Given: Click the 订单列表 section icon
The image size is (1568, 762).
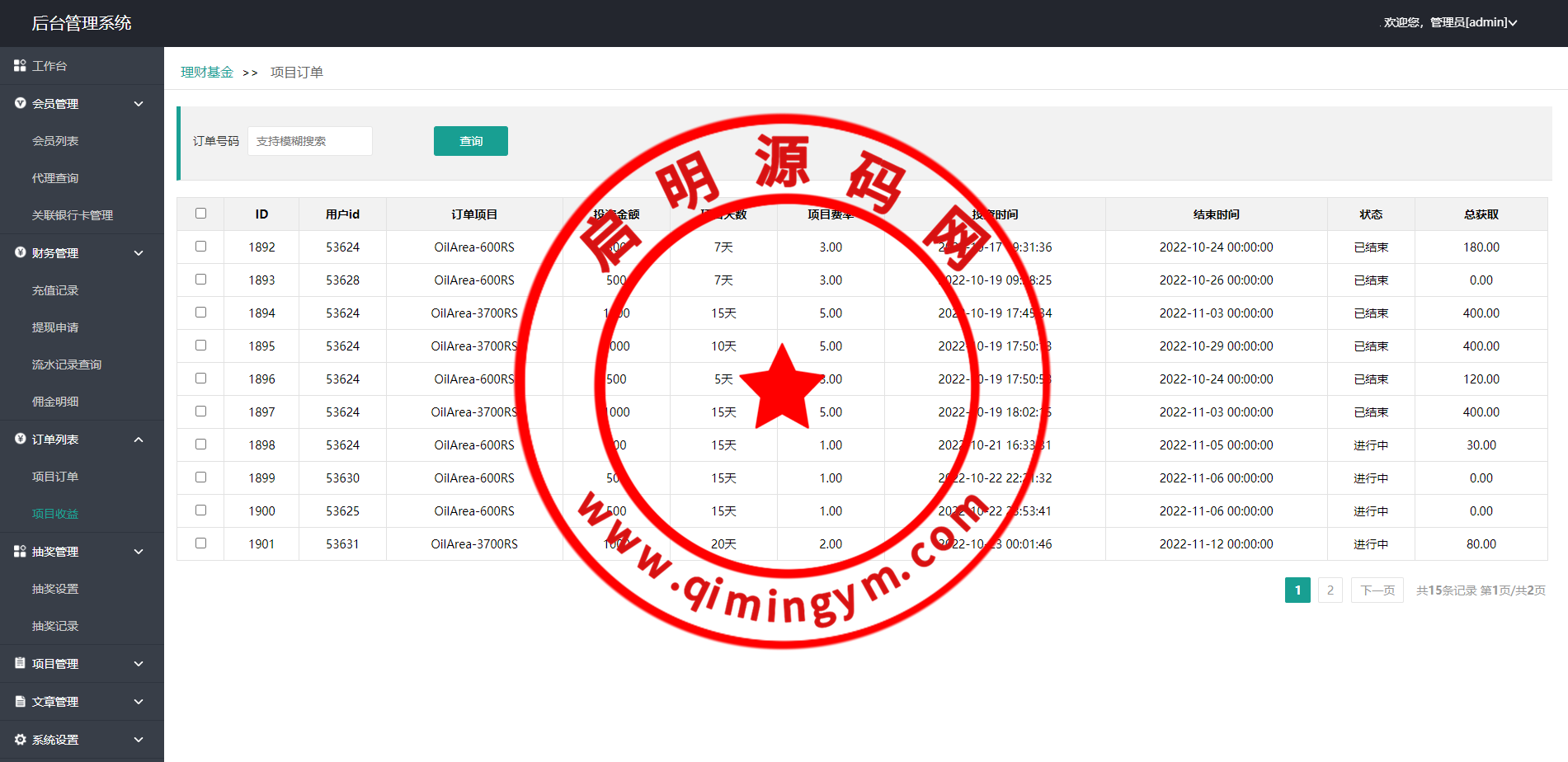Looking at the screenshot, I should coord(20,439).
